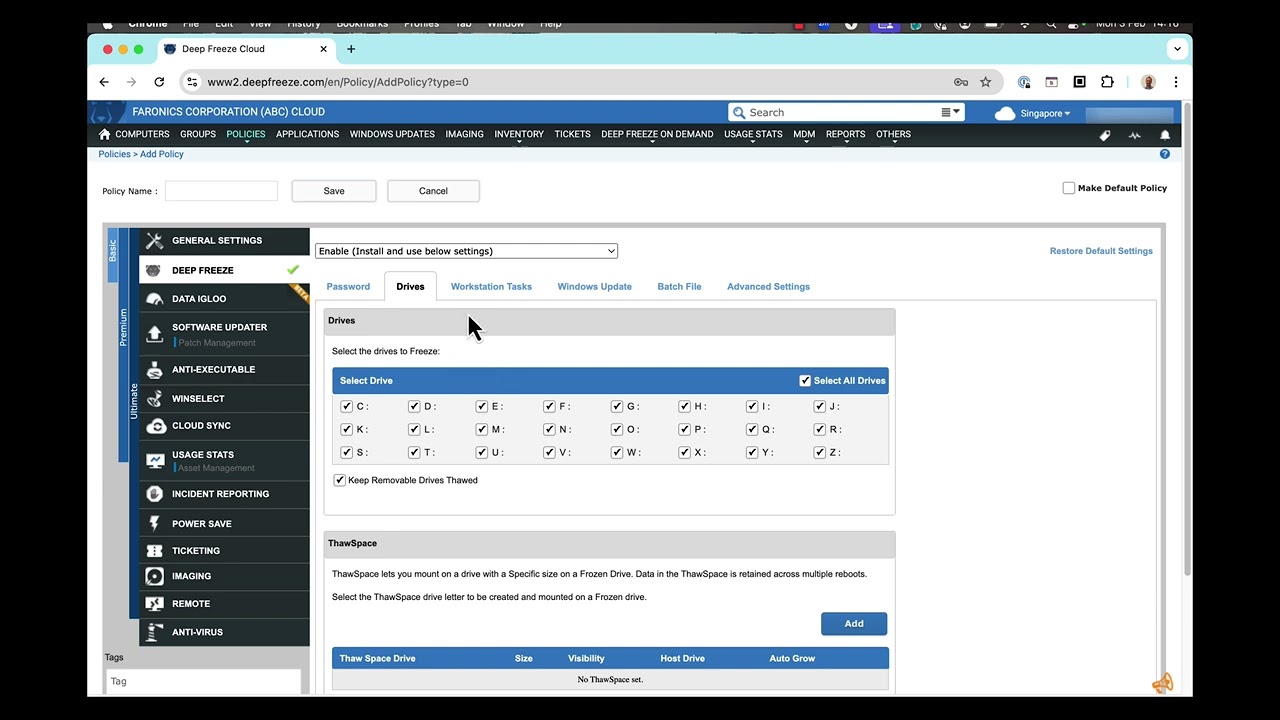This screenshot has height=720, width=1280.
Task: Switch to the Password tab
Action: 348,287
